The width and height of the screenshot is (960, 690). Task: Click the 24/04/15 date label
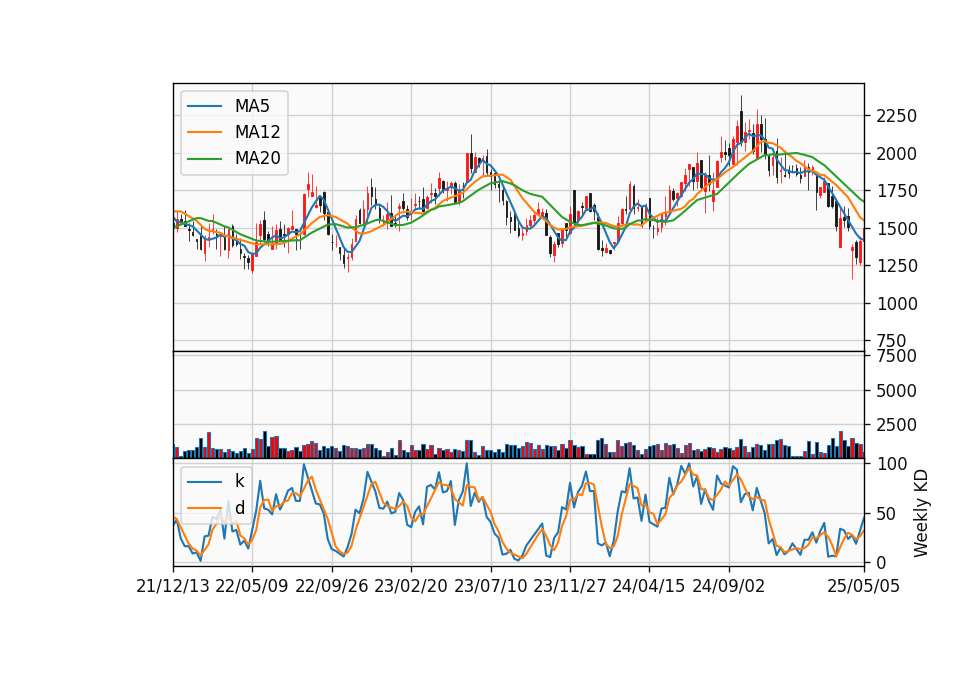pyautogui.click(x=649, y=587)
